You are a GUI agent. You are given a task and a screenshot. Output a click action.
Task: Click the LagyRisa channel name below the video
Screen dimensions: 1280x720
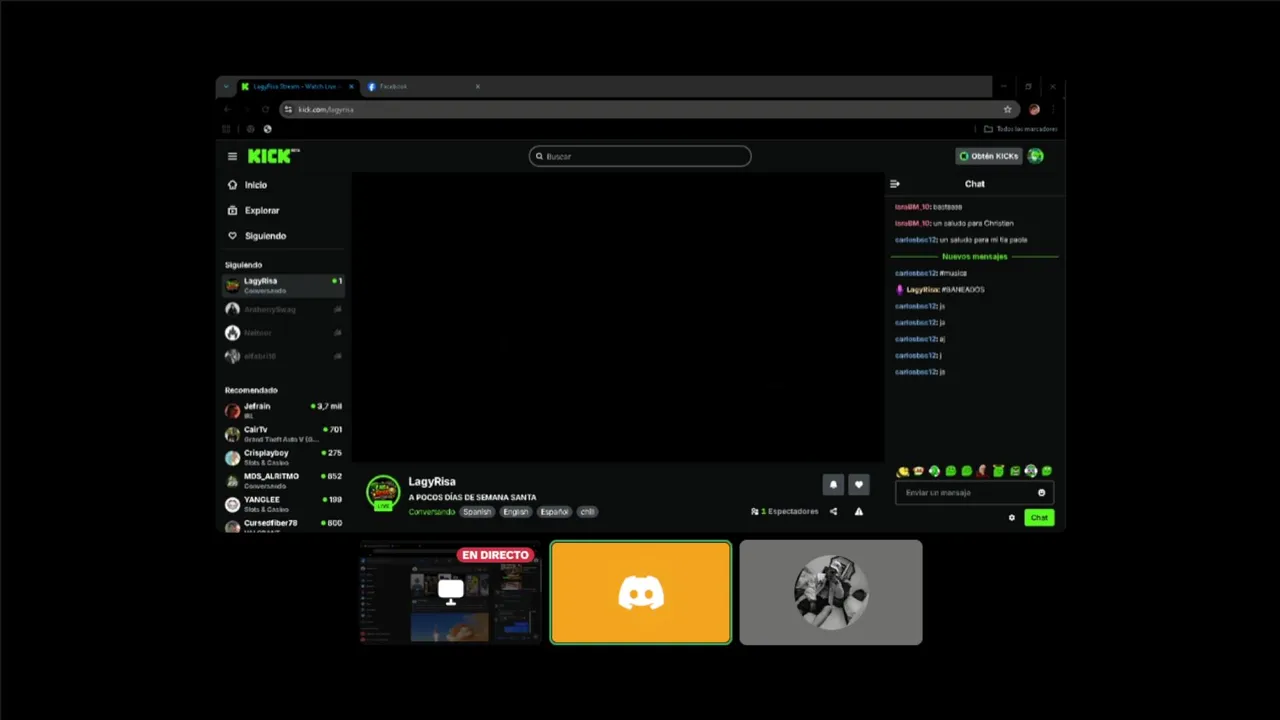click(432, 482)
